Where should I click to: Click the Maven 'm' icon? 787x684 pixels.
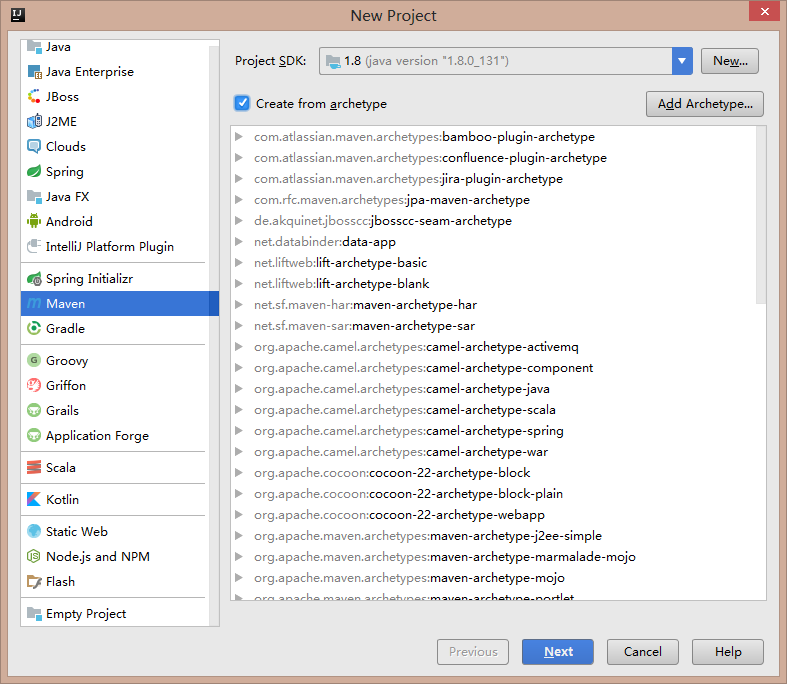pyautogui.click(x=34, y=304)
